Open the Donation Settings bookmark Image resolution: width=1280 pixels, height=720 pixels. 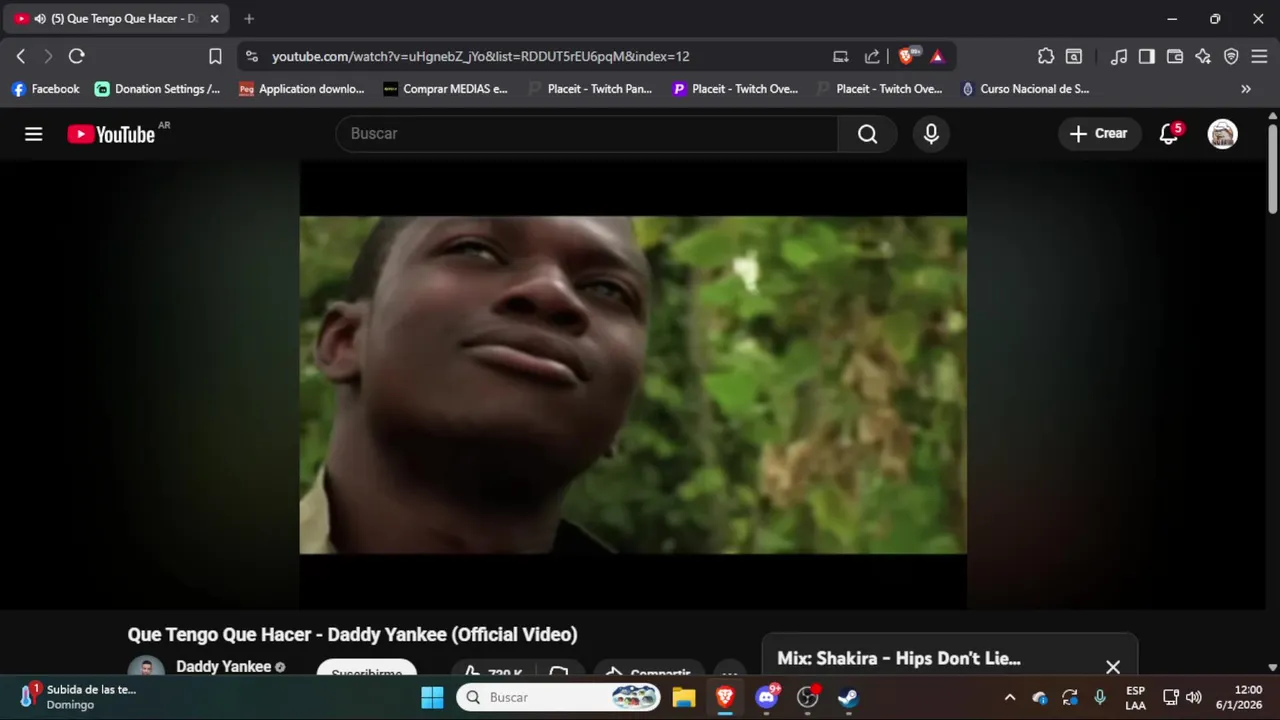158,89
